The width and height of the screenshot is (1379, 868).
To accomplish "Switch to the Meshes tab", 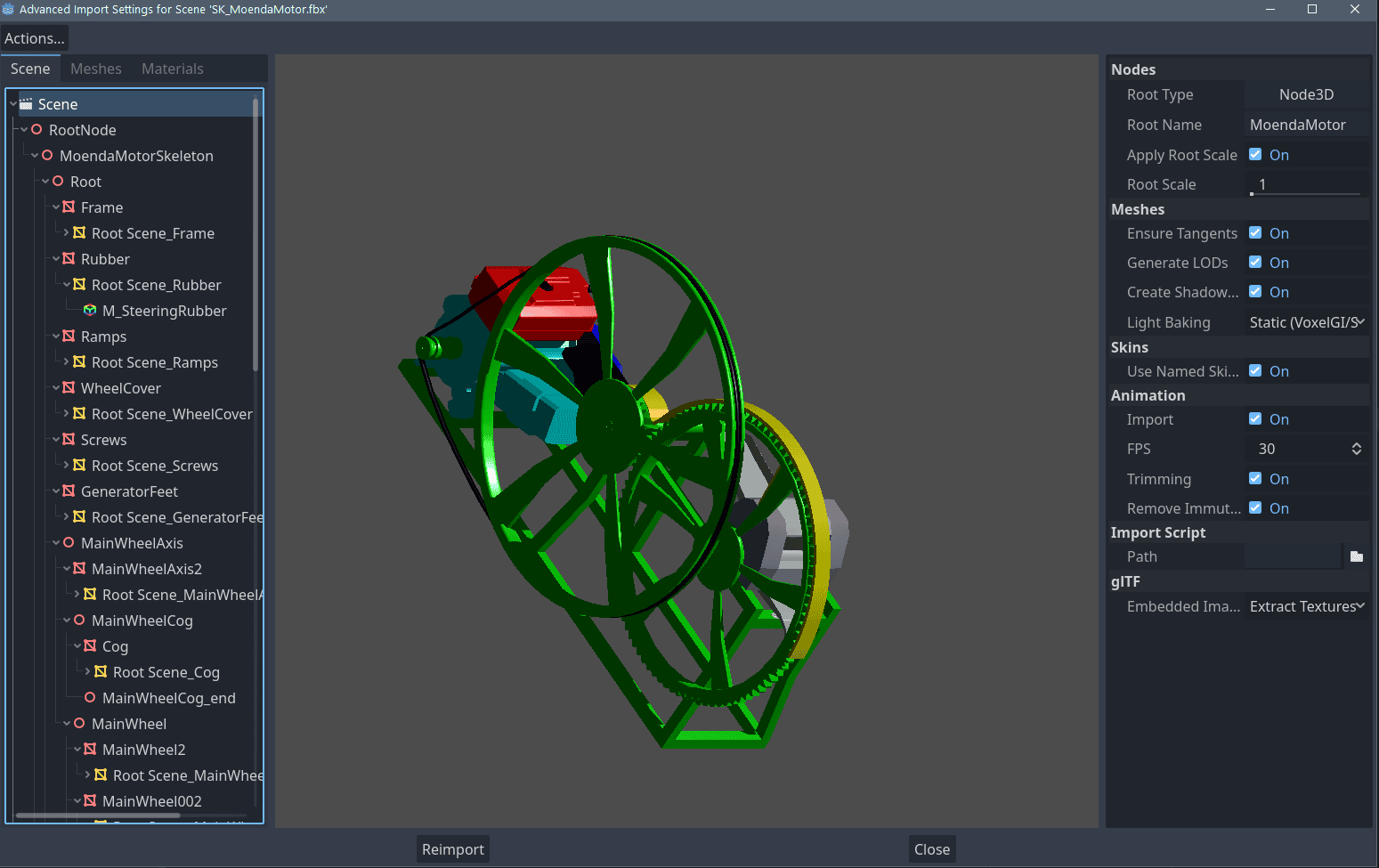I will (95, 69).
